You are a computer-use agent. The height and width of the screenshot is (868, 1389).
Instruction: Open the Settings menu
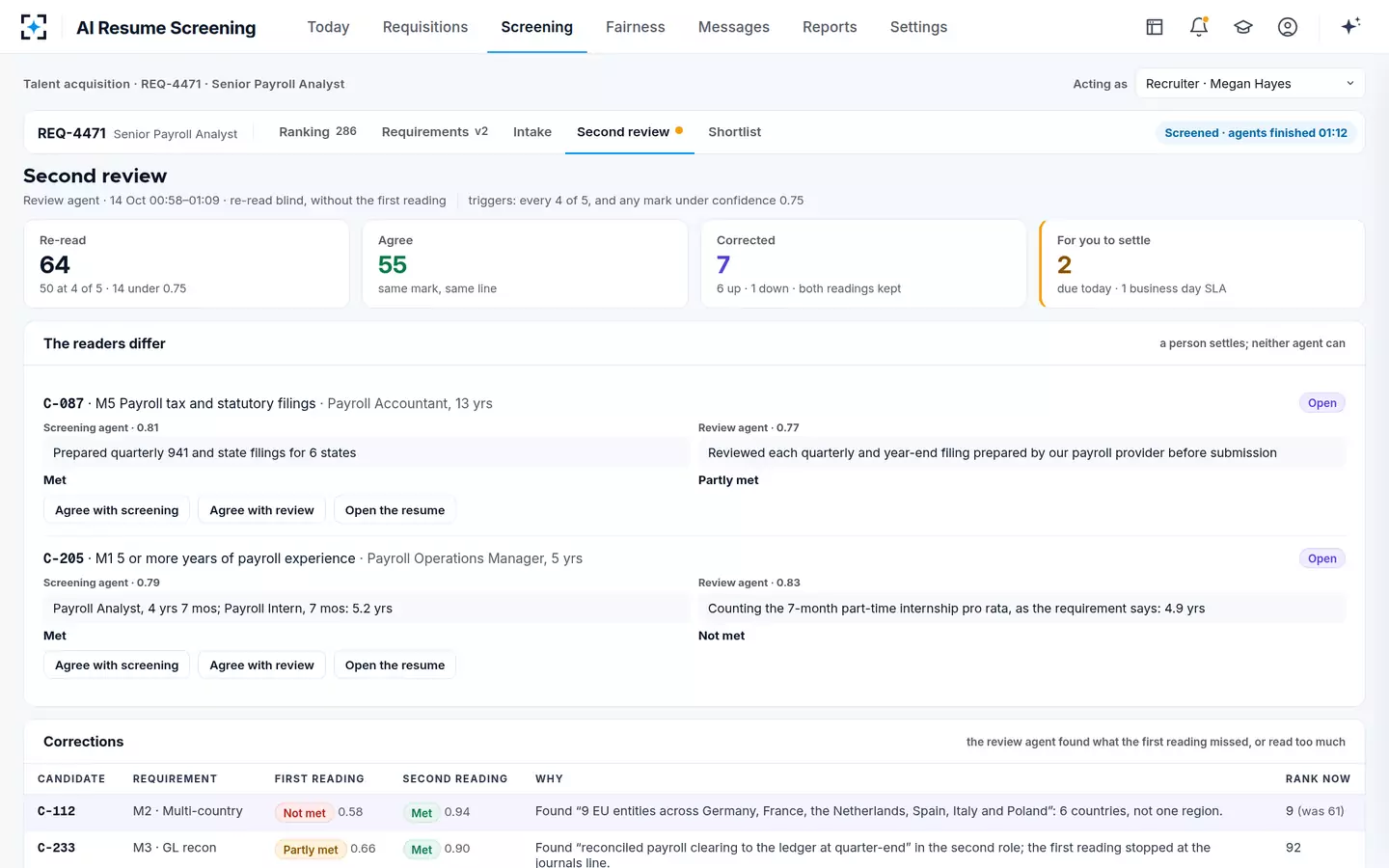tap(918, 27)
